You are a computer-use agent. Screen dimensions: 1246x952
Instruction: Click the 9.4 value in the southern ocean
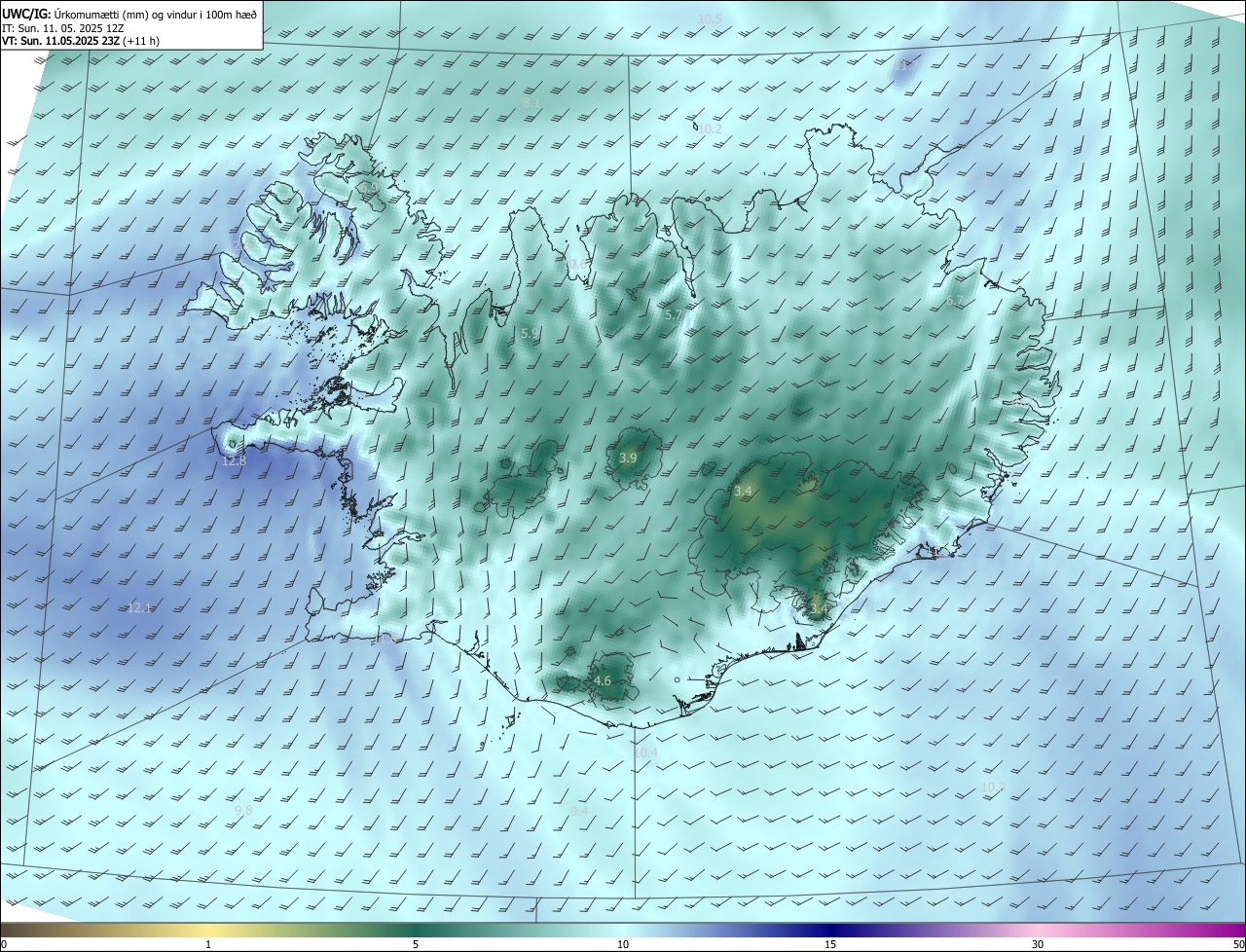579,811
